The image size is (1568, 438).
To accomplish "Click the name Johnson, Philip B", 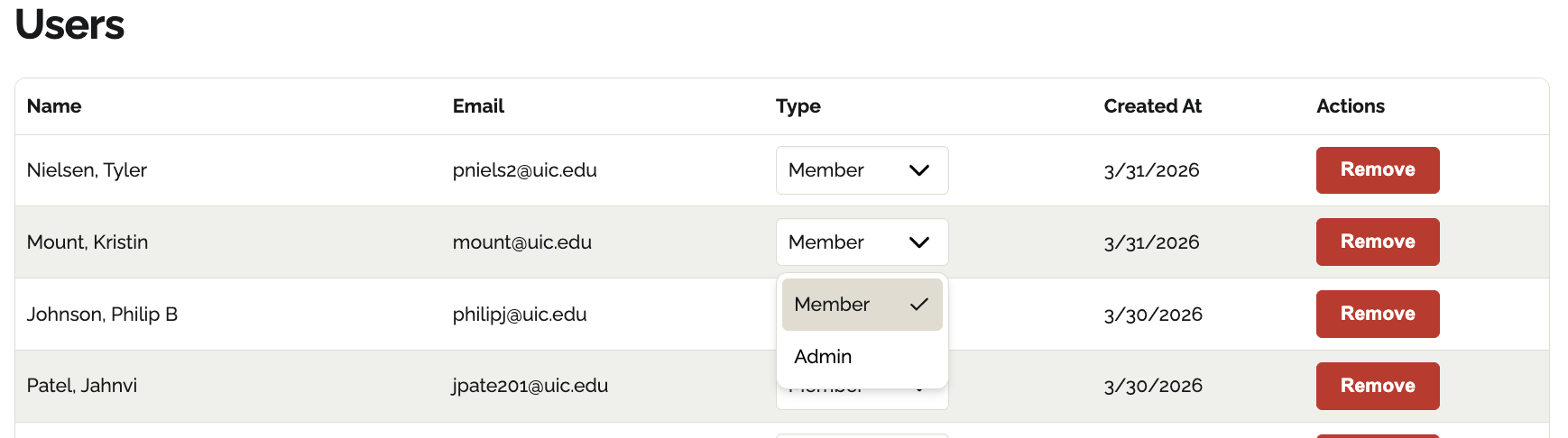I will point(102,315).
